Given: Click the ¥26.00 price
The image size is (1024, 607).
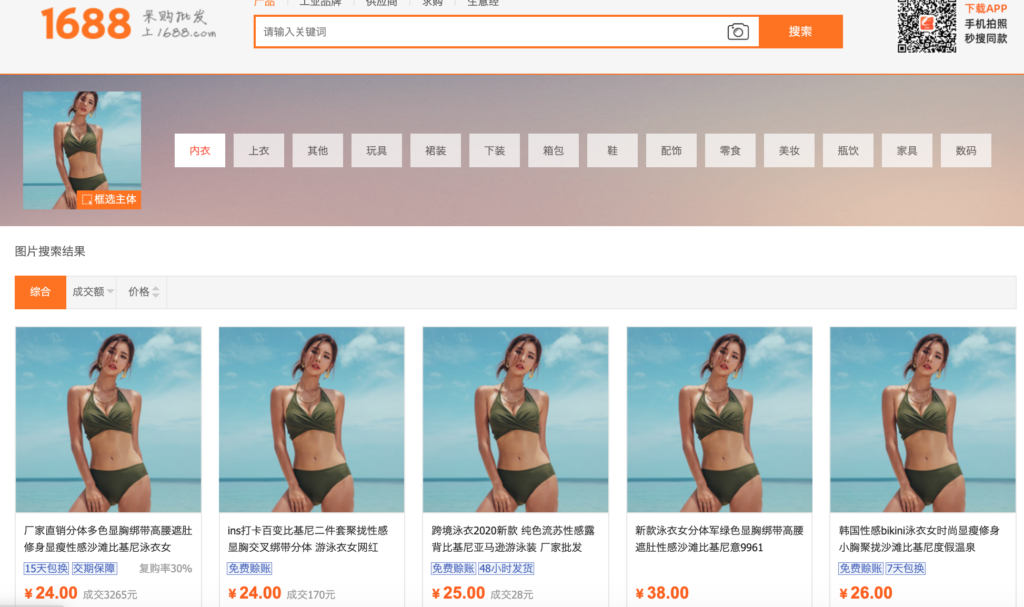Looking at the screenshot, I should [866, 593].
